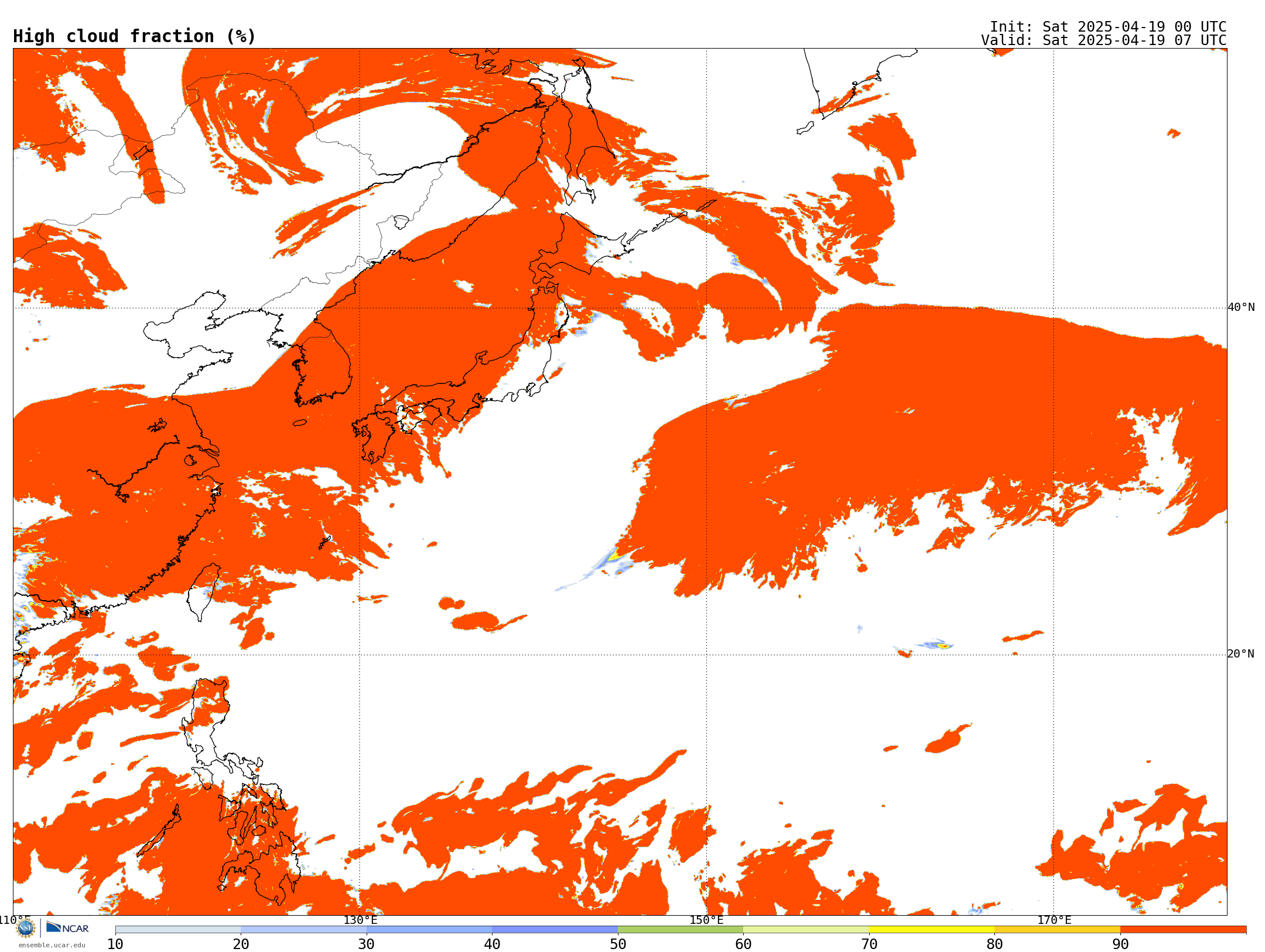The height and width of the screenshot is (952, 1265).
Task: Click the 130°E longitude label
Action: (360, 920)
